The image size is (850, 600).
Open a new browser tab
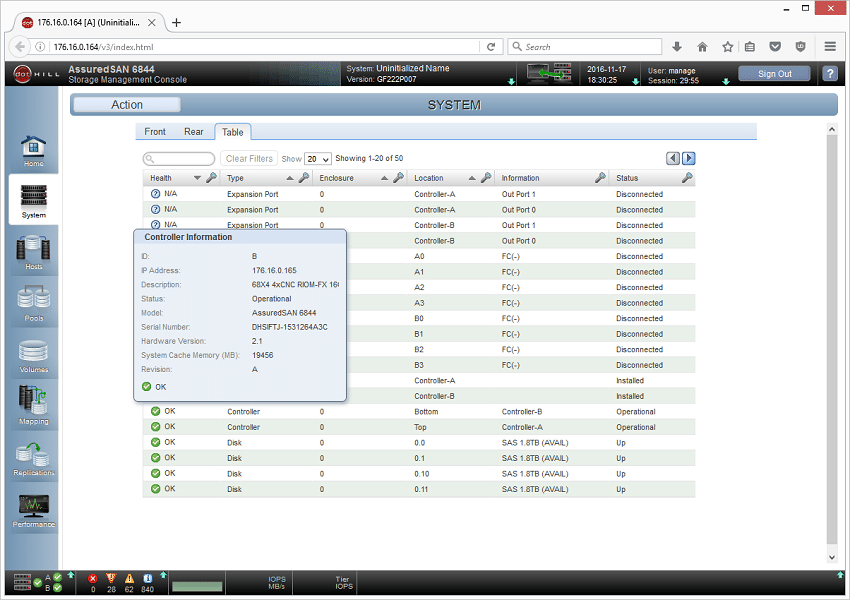tap(177, 22)
